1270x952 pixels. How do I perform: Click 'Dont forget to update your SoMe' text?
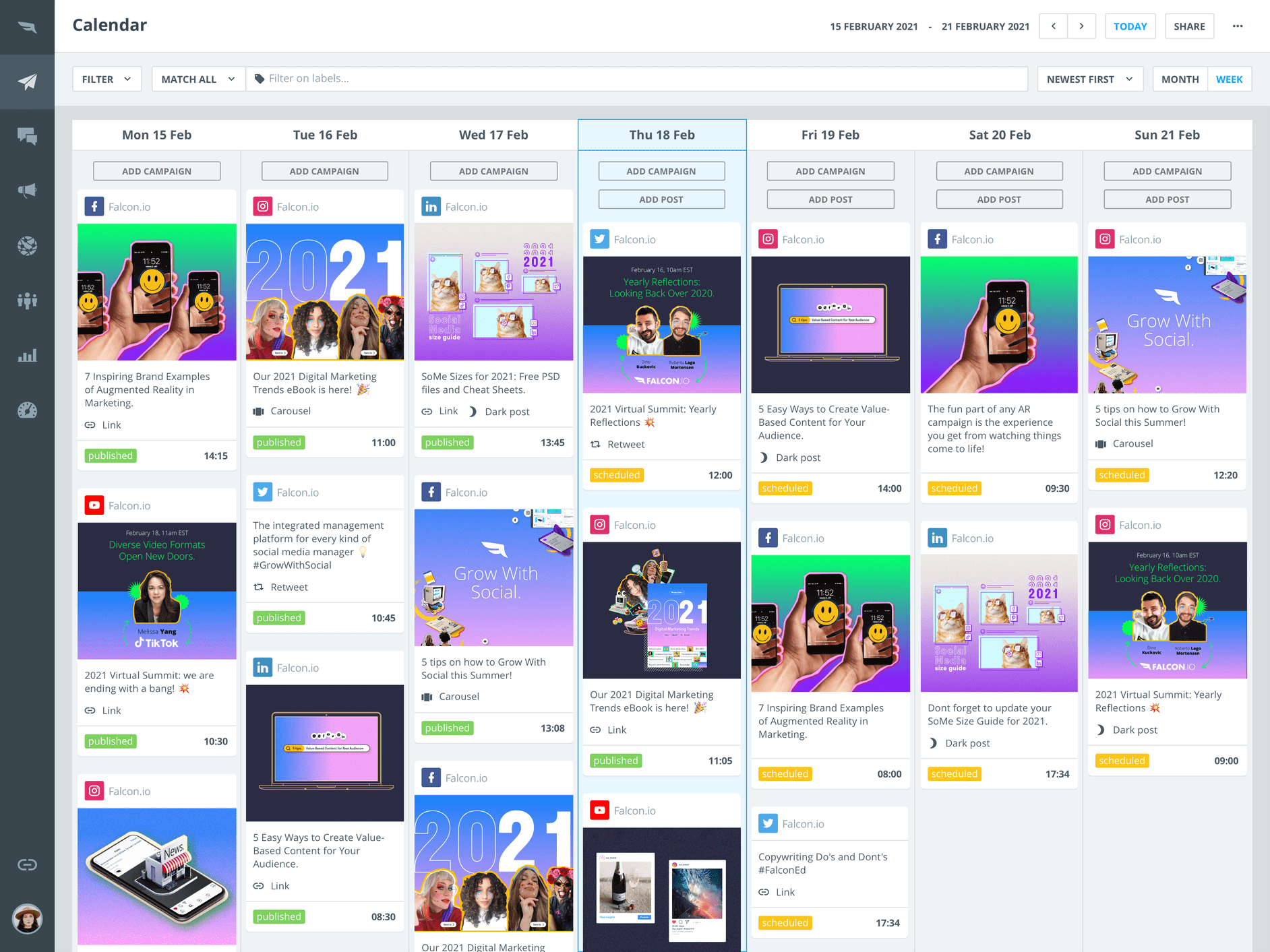tap(989, 714)
